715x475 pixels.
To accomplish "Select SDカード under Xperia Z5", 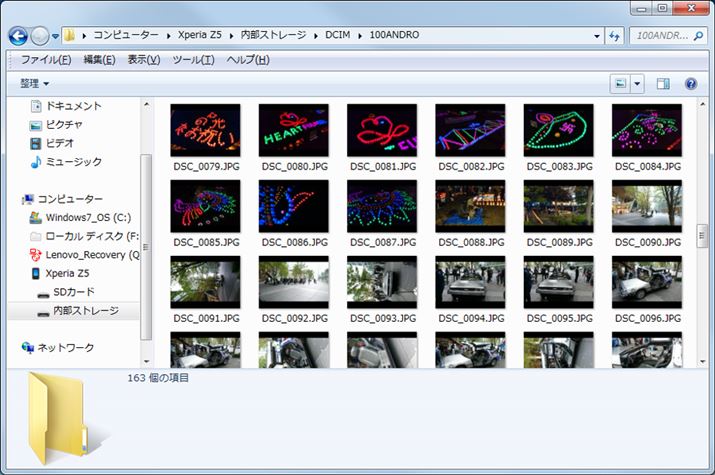I will (x=73, y=292).
